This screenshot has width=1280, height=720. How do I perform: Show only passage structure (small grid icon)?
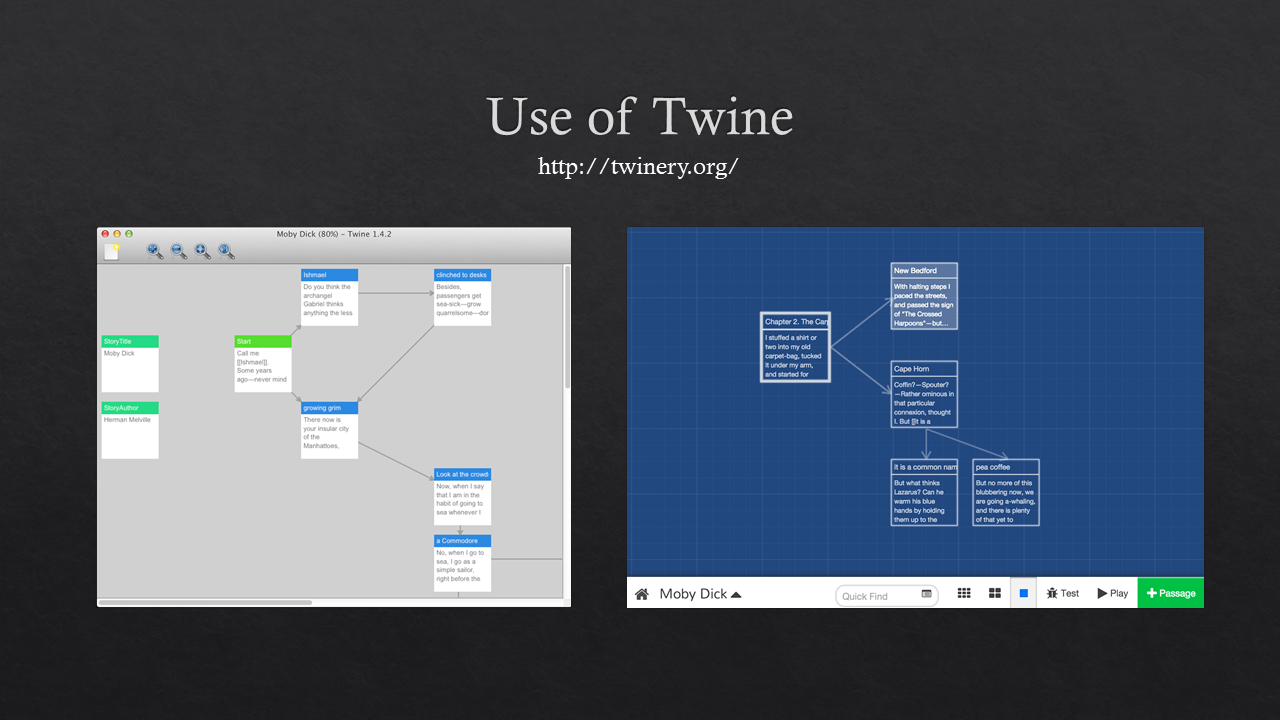point(964,593)
